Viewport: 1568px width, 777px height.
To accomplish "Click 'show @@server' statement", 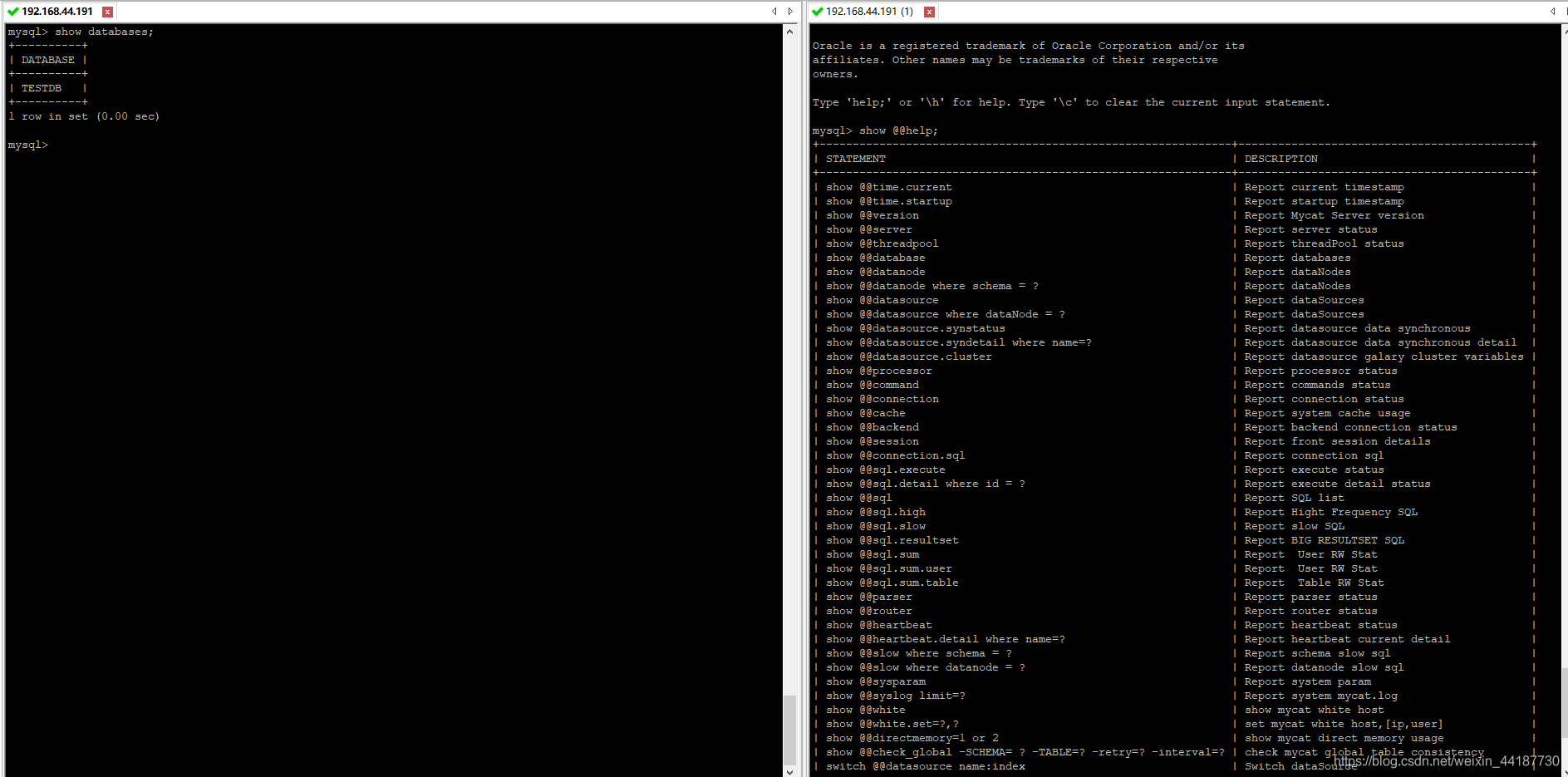I will point(869,229).
